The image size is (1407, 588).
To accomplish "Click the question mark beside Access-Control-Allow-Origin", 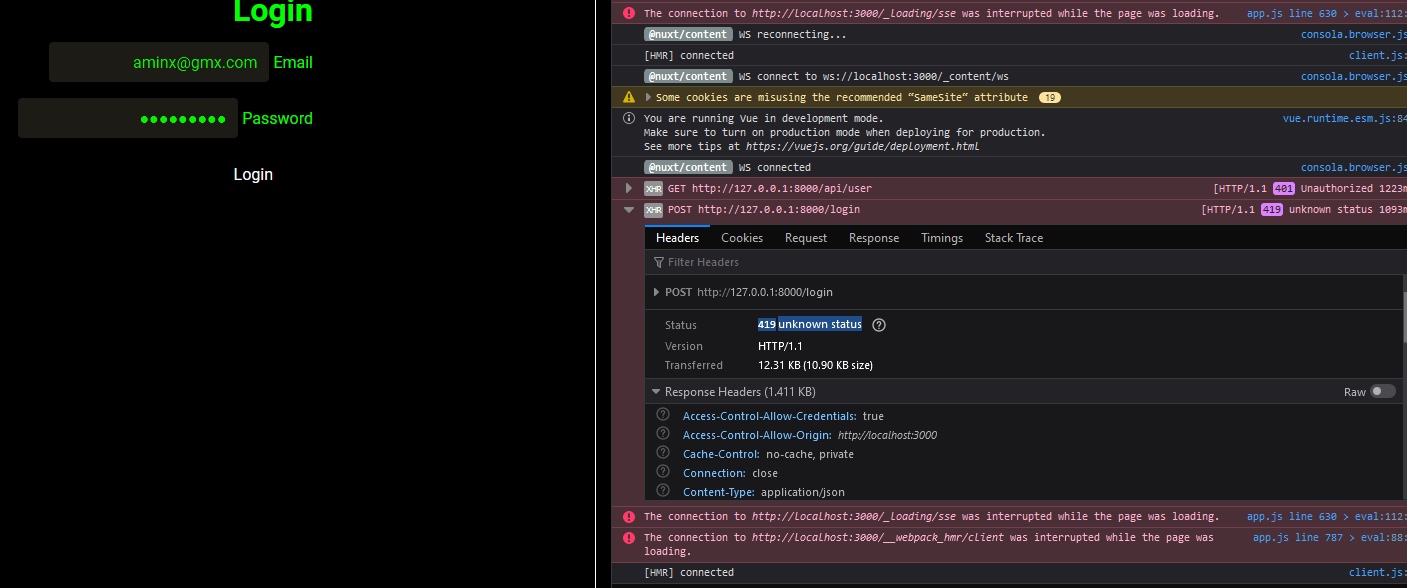I will click(662, 433).
